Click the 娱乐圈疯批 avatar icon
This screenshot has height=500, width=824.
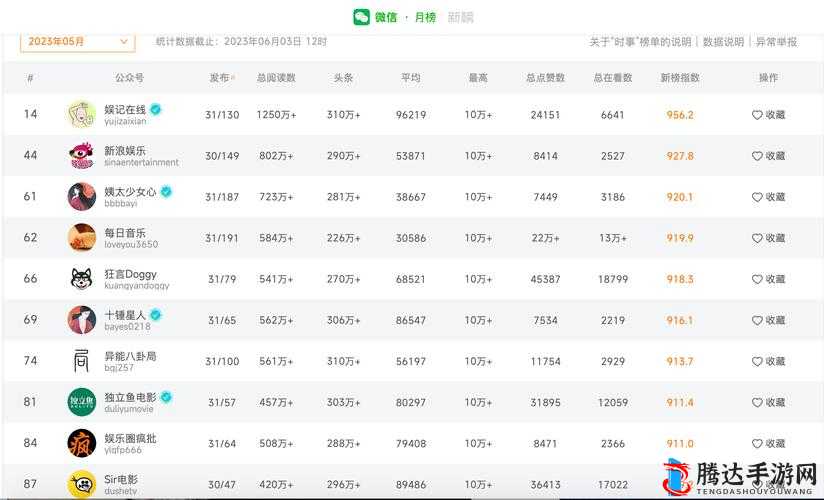[82, 443]
